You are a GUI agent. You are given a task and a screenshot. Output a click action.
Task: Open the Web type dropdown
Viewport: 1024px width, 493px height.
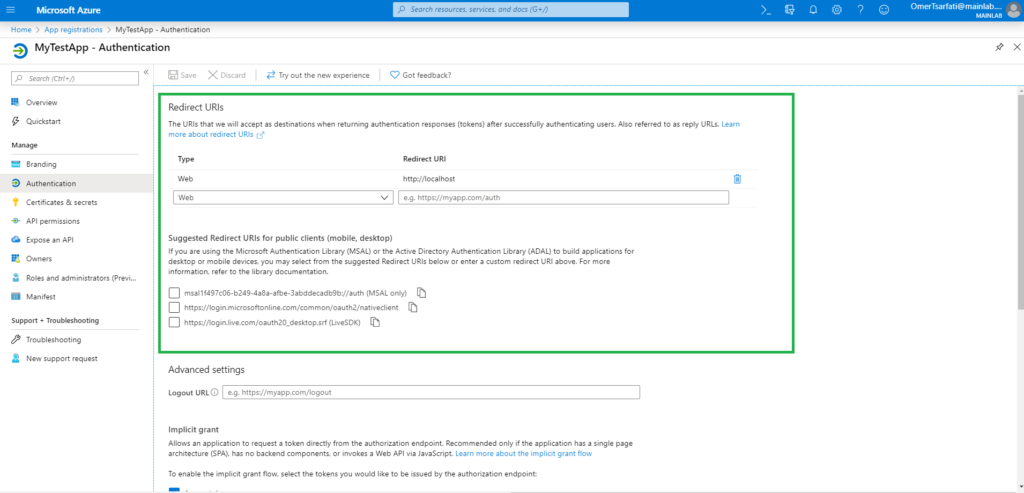[283, 197]
